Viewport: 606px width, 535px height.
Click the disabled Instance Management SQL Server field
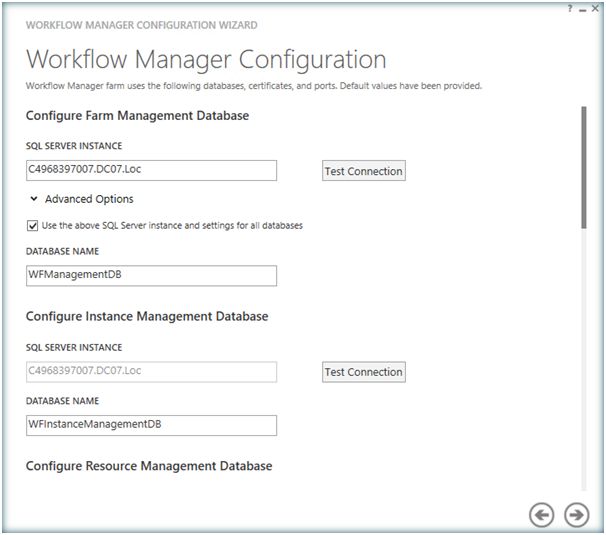click(x=152, y=372)
